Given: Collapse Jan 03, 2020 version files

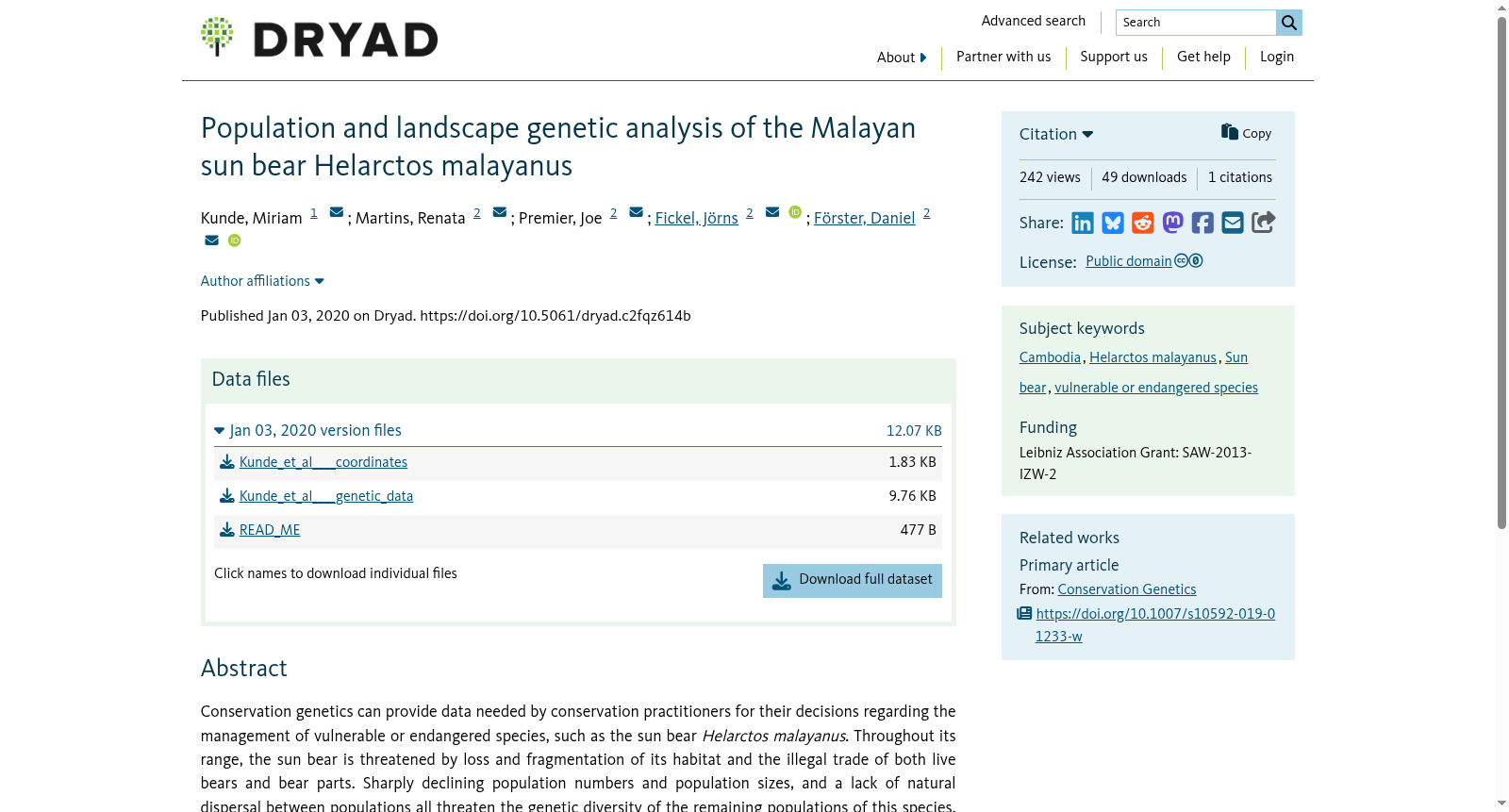Looking at the screenshot, I should 308,430.
